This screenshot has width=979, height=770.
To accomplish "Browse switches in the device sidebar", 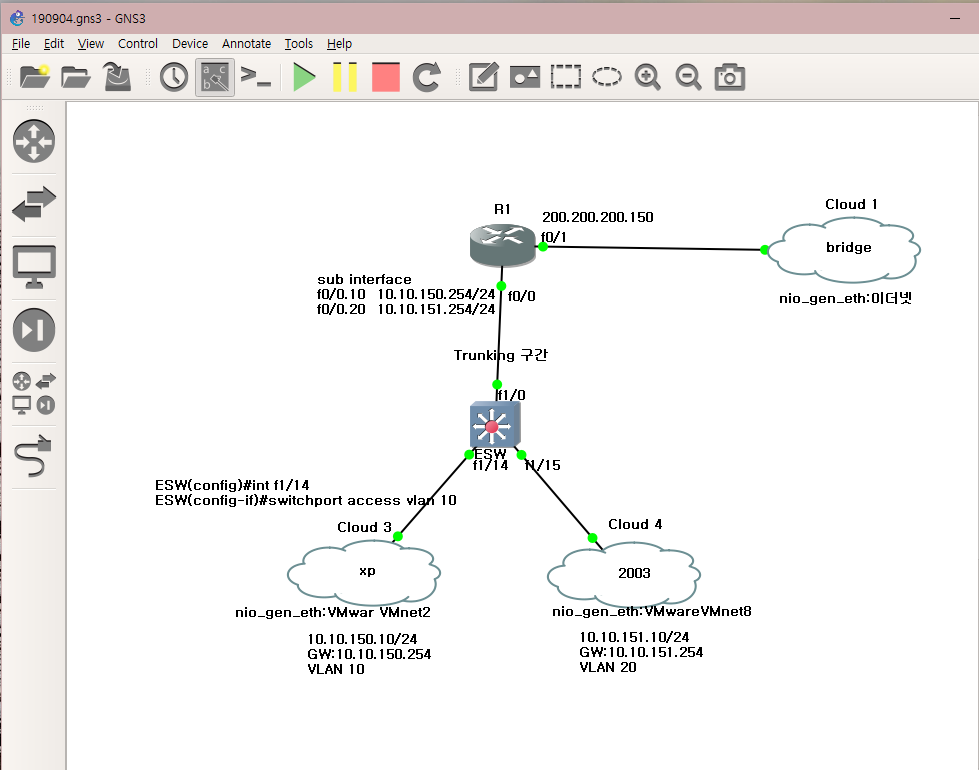I will click(34, 204).
